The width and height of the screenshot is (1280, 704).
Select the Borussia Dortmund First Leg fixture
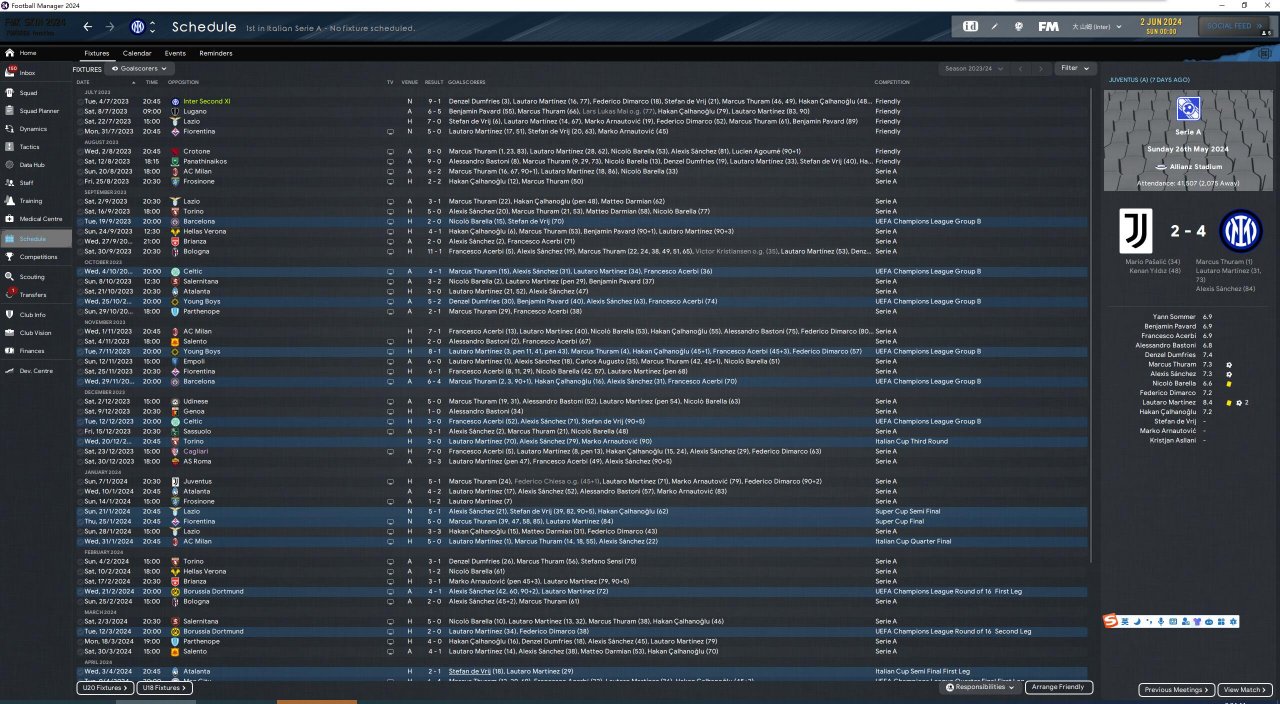[584, 591]
